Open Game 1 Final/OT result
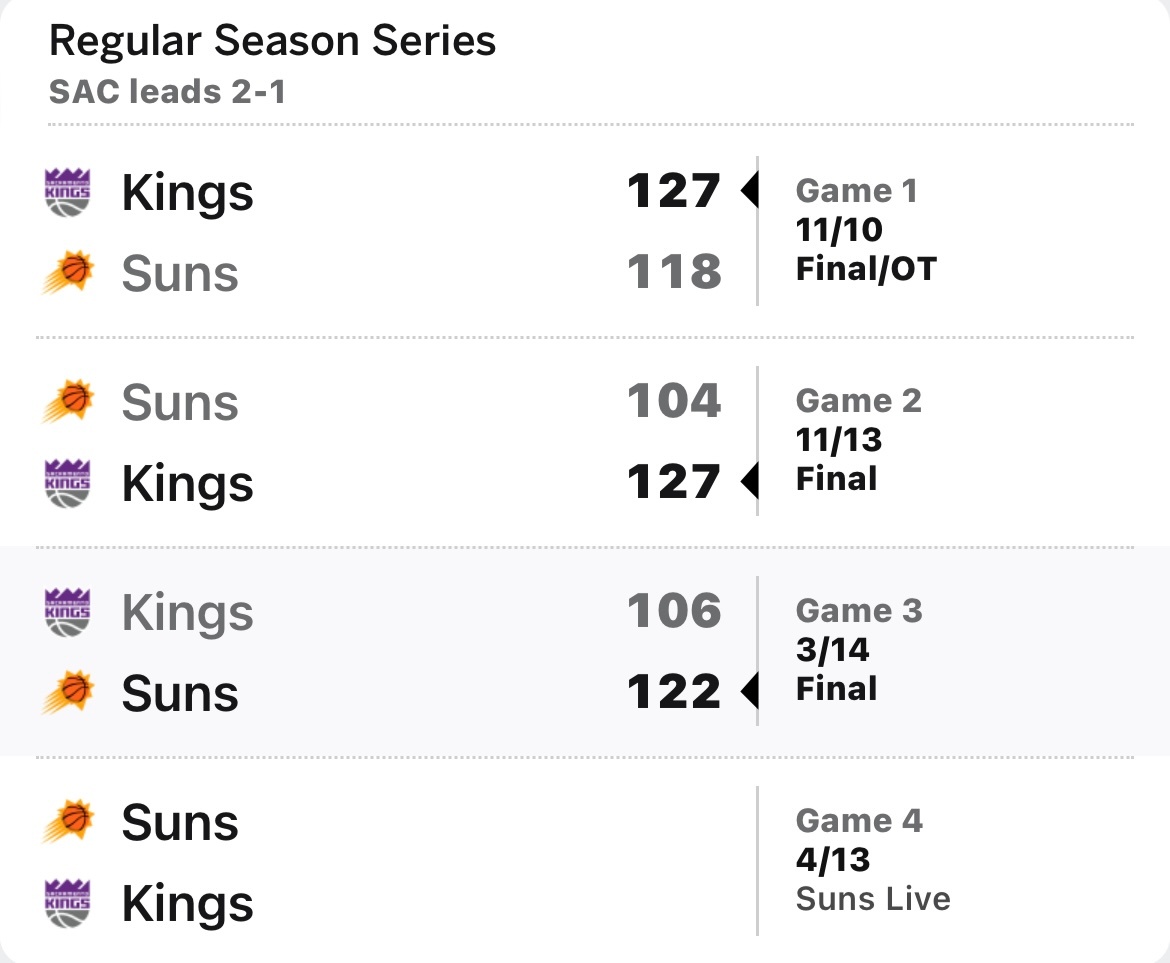Viewport: 1170px width, 963px height. pyautogui.click(x=866, y=269)
